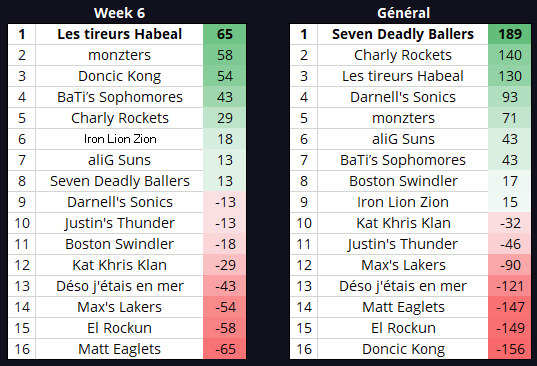
Task: Select Boston Swindler in Général table
Action: click(403, 181)
